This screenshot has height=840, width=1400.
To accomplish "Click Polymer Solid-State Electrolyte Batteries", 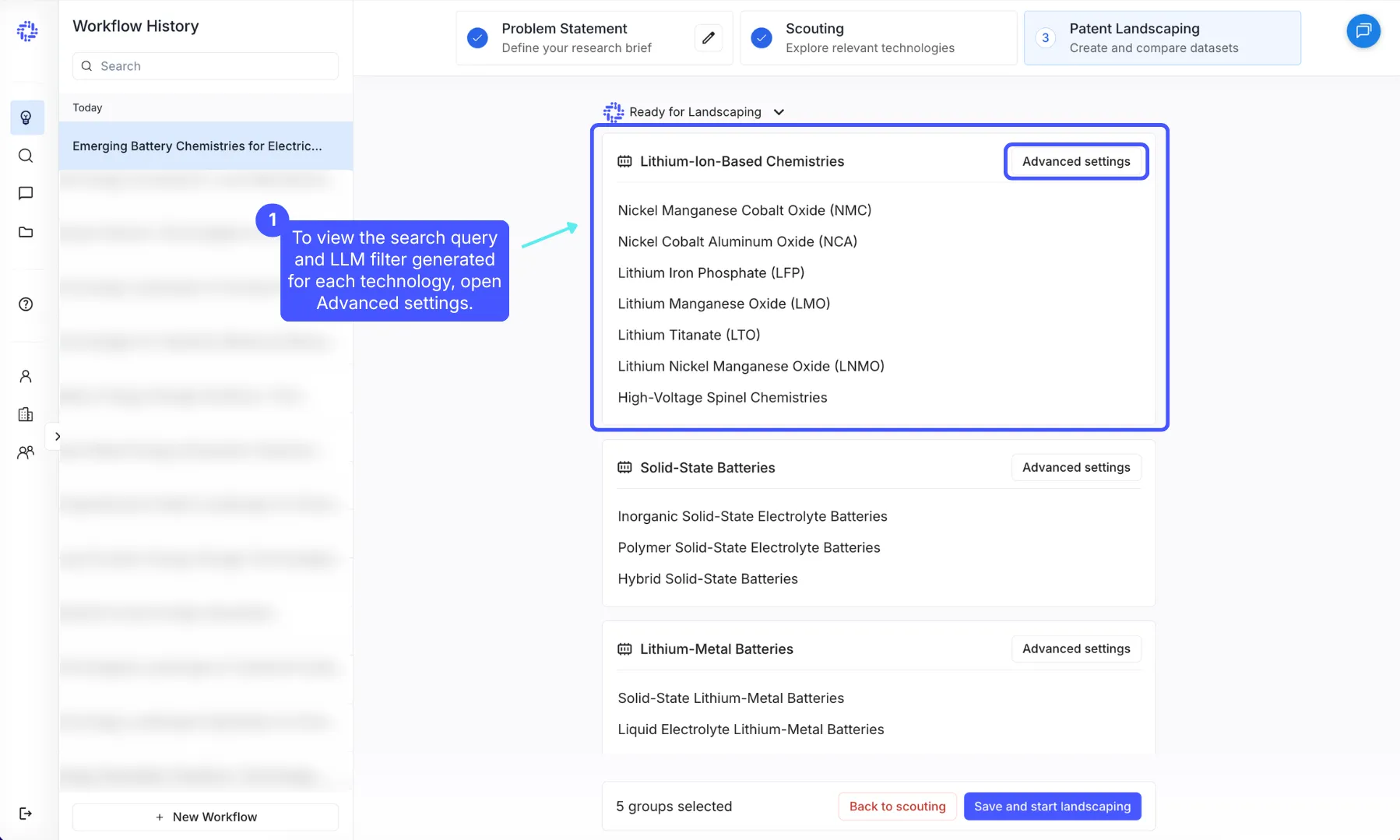I will point(749,547).
